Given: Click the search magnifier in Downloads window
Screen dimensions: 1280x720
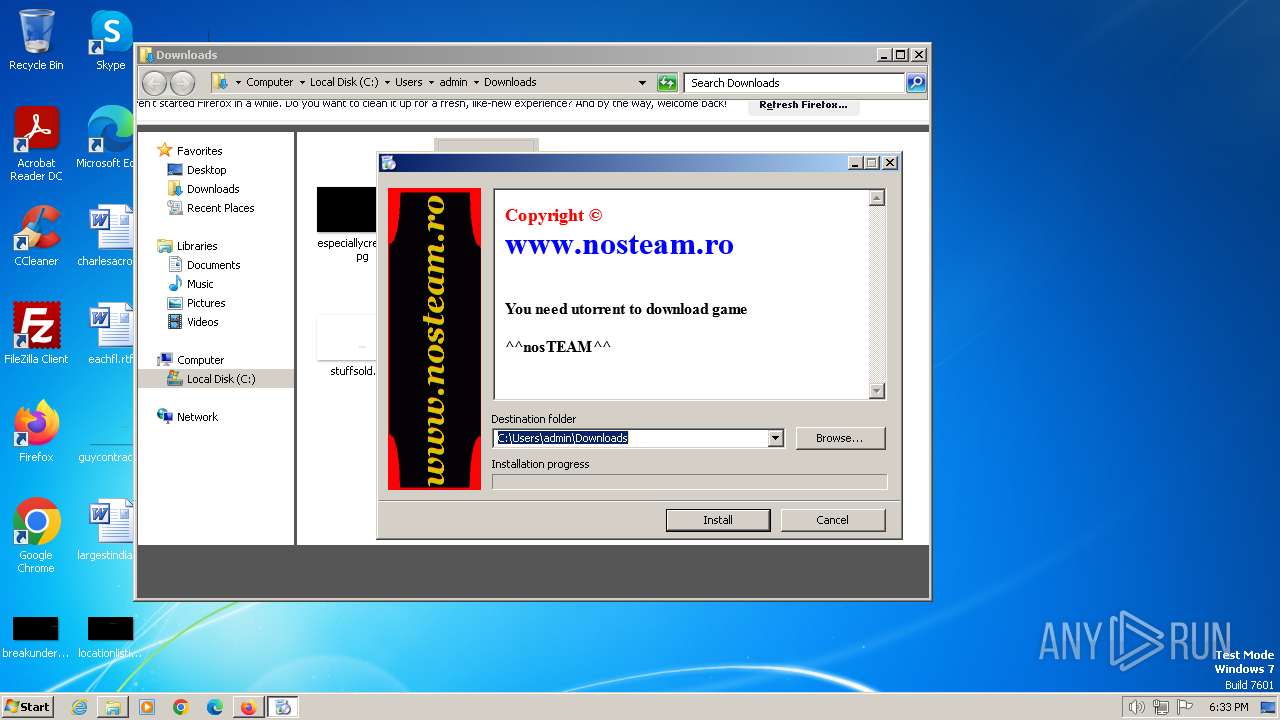Looking at the screenshot, I should pyautogui.click(x=916, y=83).
